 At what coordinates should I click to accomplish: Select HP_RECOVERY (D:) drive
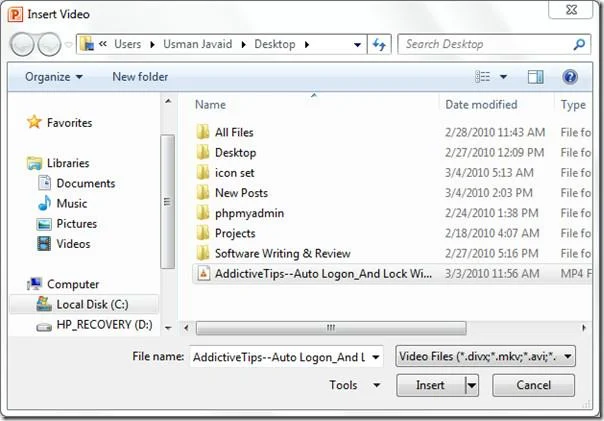(104, 324)
